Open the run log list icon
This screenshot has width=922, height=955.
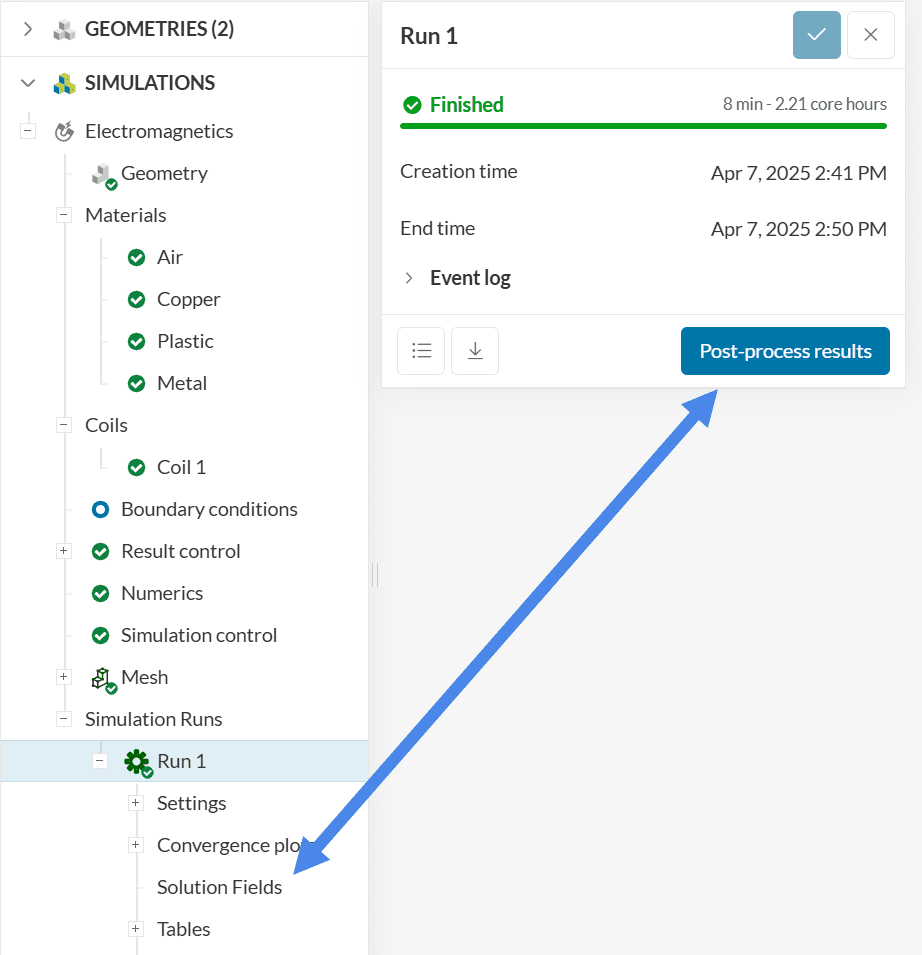421,351
